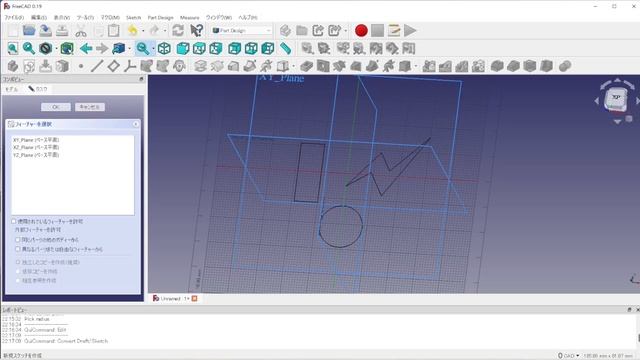Open the Measure menu

[189, 18]
